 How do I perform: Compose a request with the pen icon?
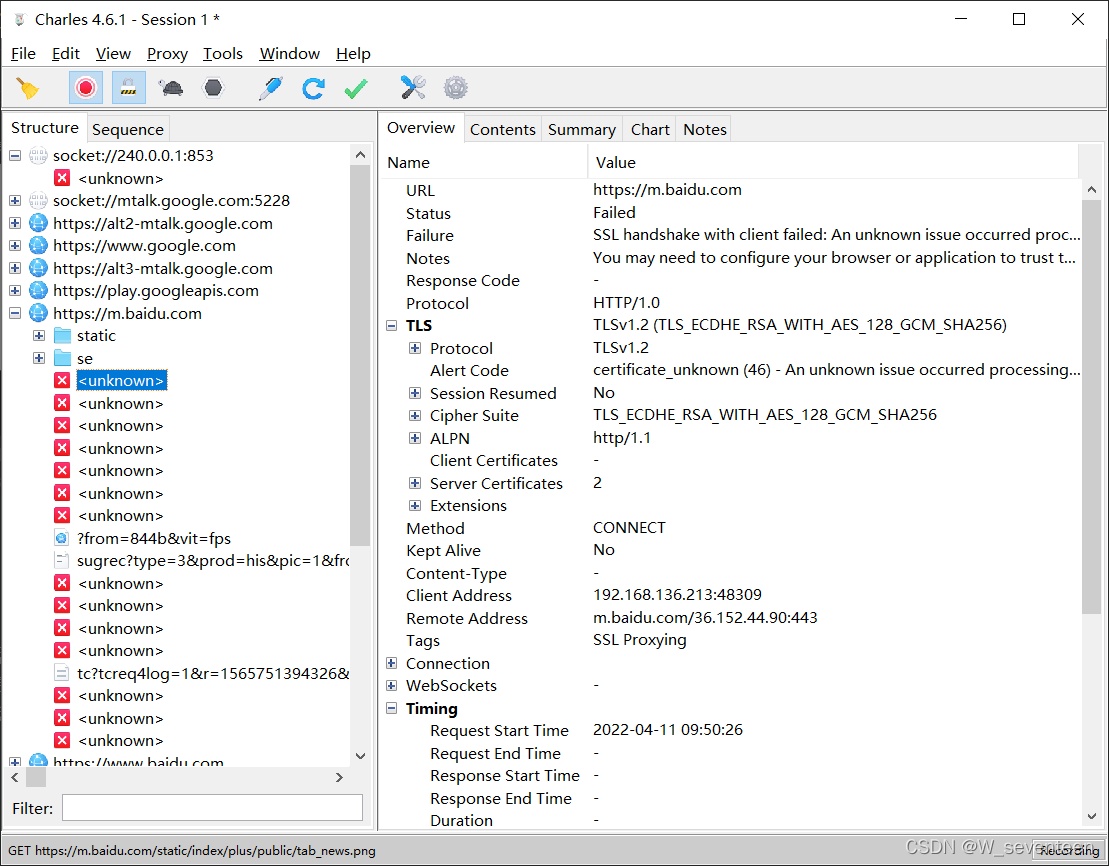[271, 88]
